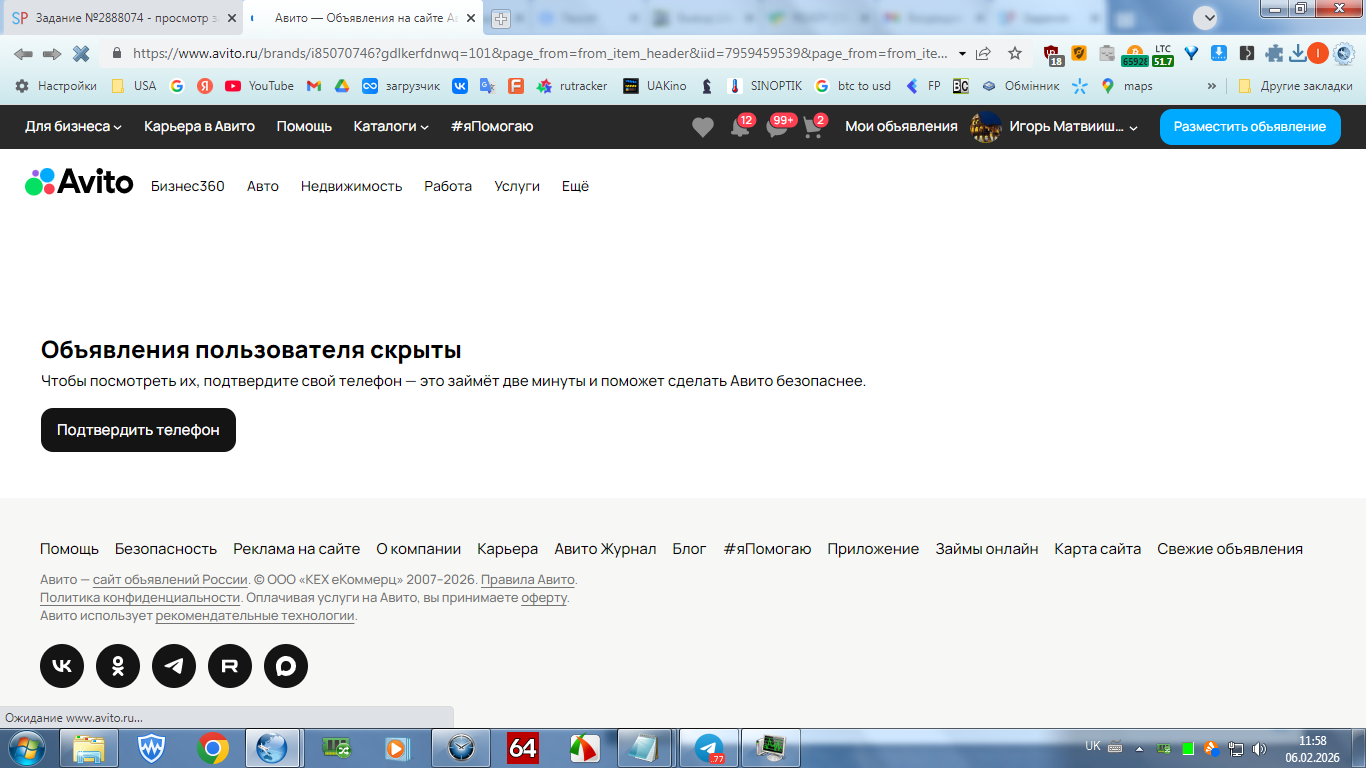1366x768 pixels.
Task: Open Avito's Telegram social icon
Action: point(174,666)
